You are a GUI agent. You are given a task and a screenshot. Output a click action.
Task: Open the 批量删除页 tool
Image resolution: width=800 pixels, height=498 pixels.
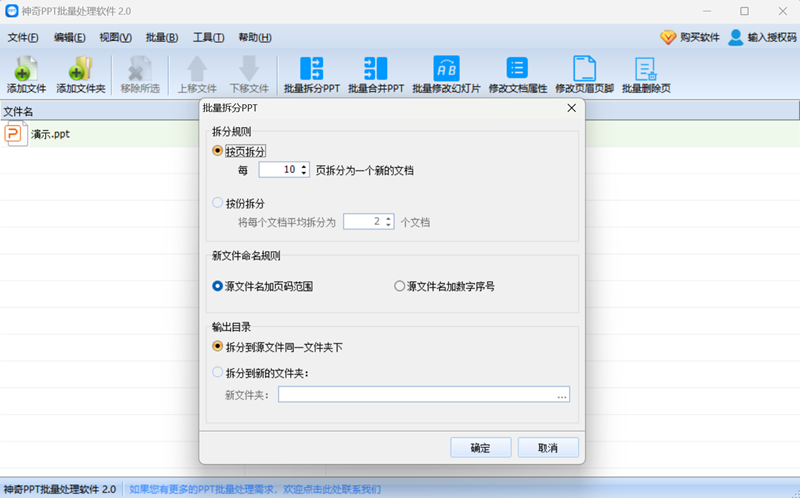coord(646,74)
